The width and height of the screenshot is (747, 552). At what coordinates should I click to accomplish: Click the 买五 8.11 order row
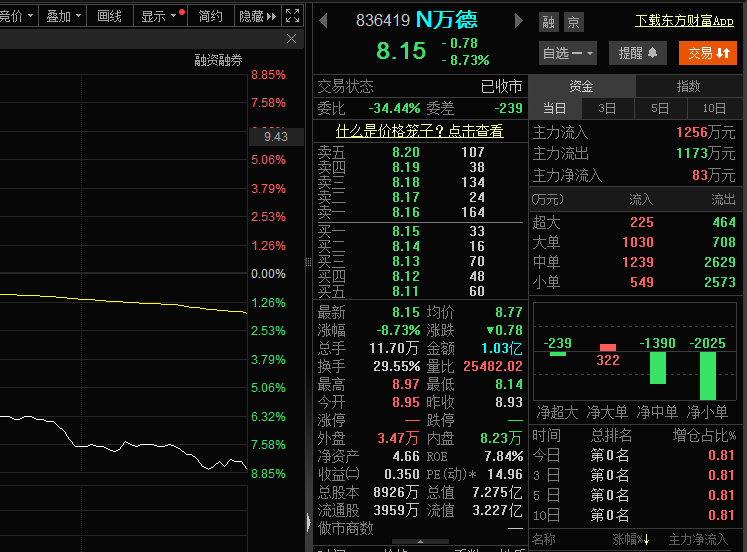(419, 291)
